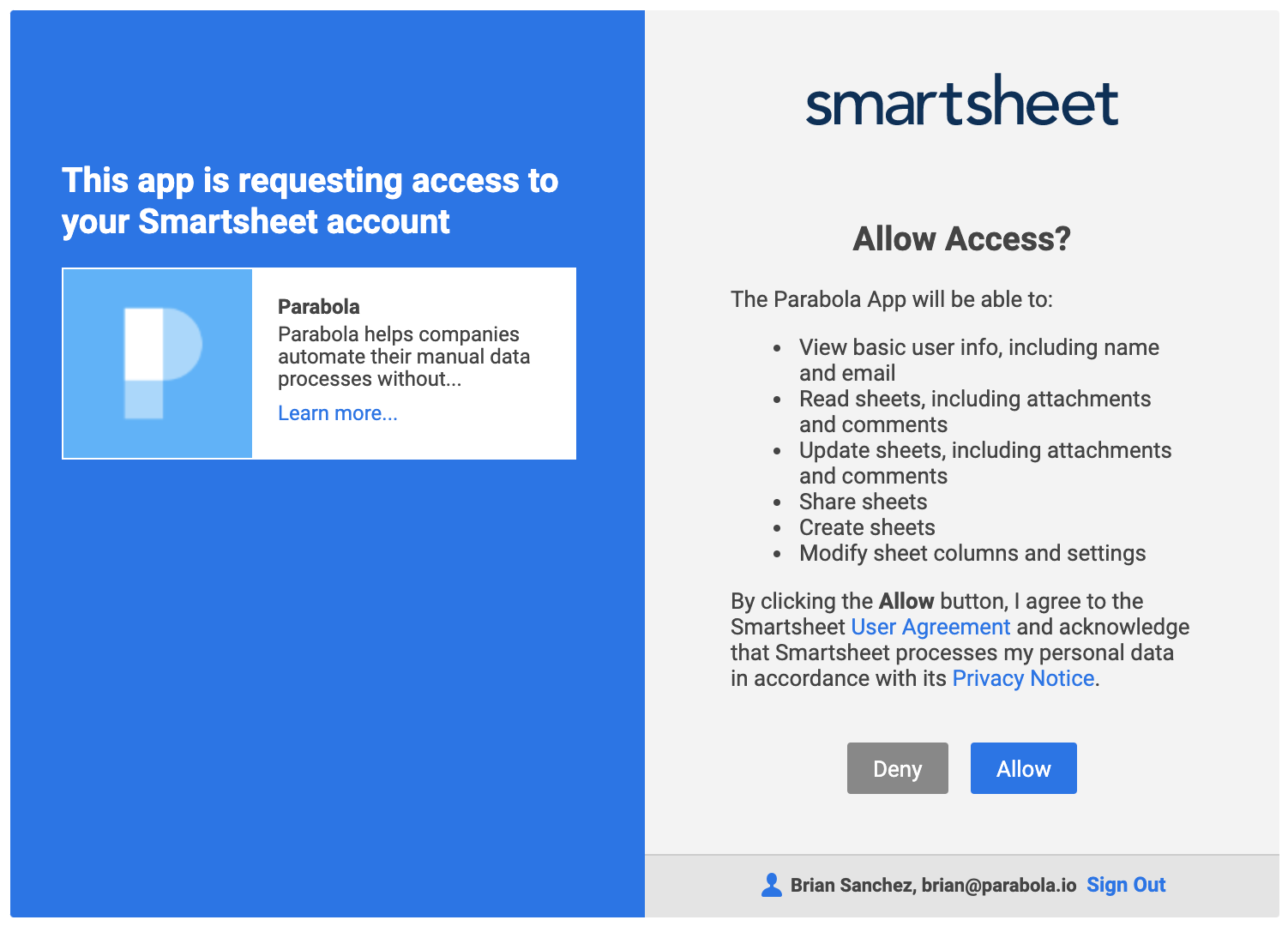Screen dimensions: 1288x926
Task: Click the Parabola description text
Action: pyautogui.click(x=404, y=357)
